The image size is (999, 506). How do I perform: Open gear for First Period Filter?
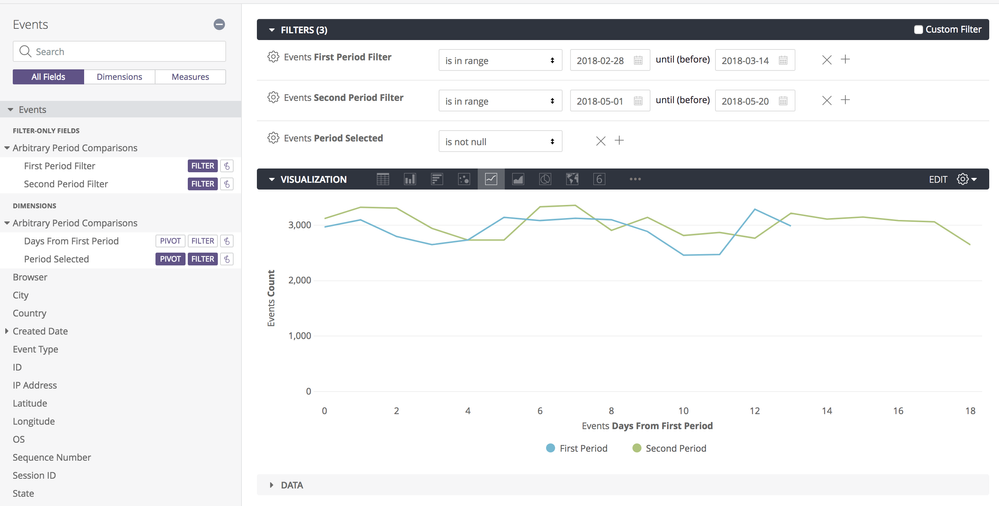point(273,57)
